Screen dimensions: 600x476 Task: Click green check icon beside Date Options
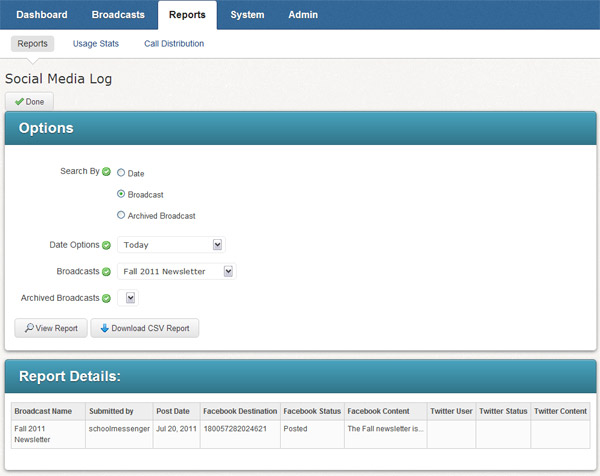(x=106, y=245)
